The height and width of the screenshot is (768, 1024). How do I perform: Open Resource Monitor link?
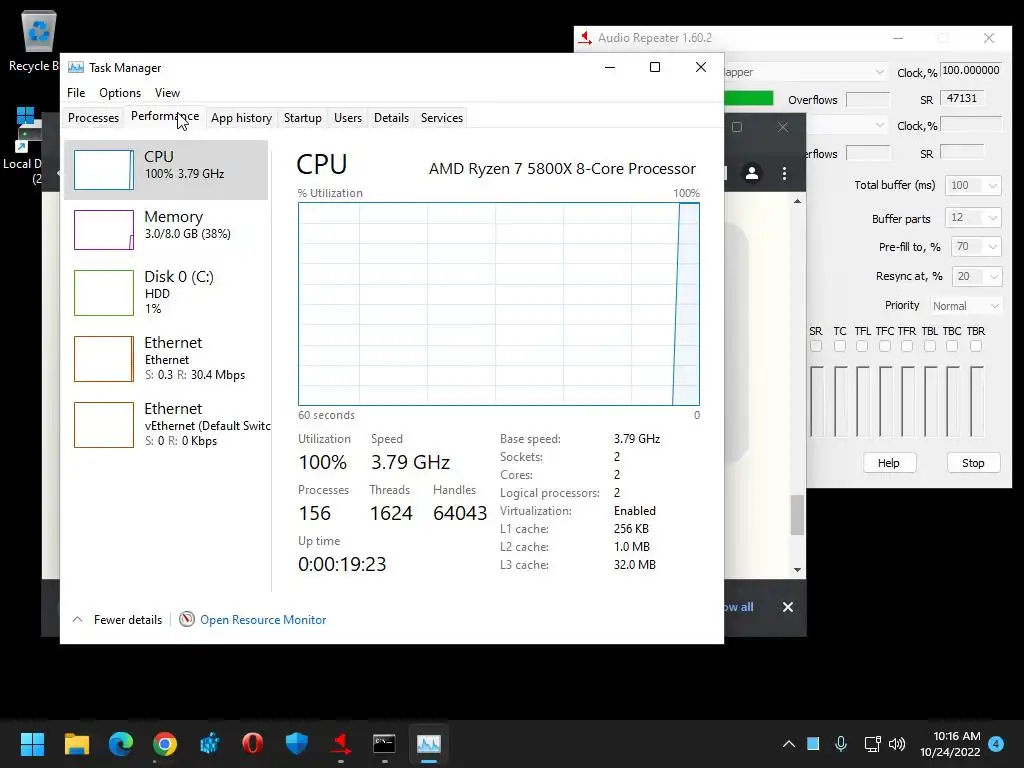(x=263, y=619)
